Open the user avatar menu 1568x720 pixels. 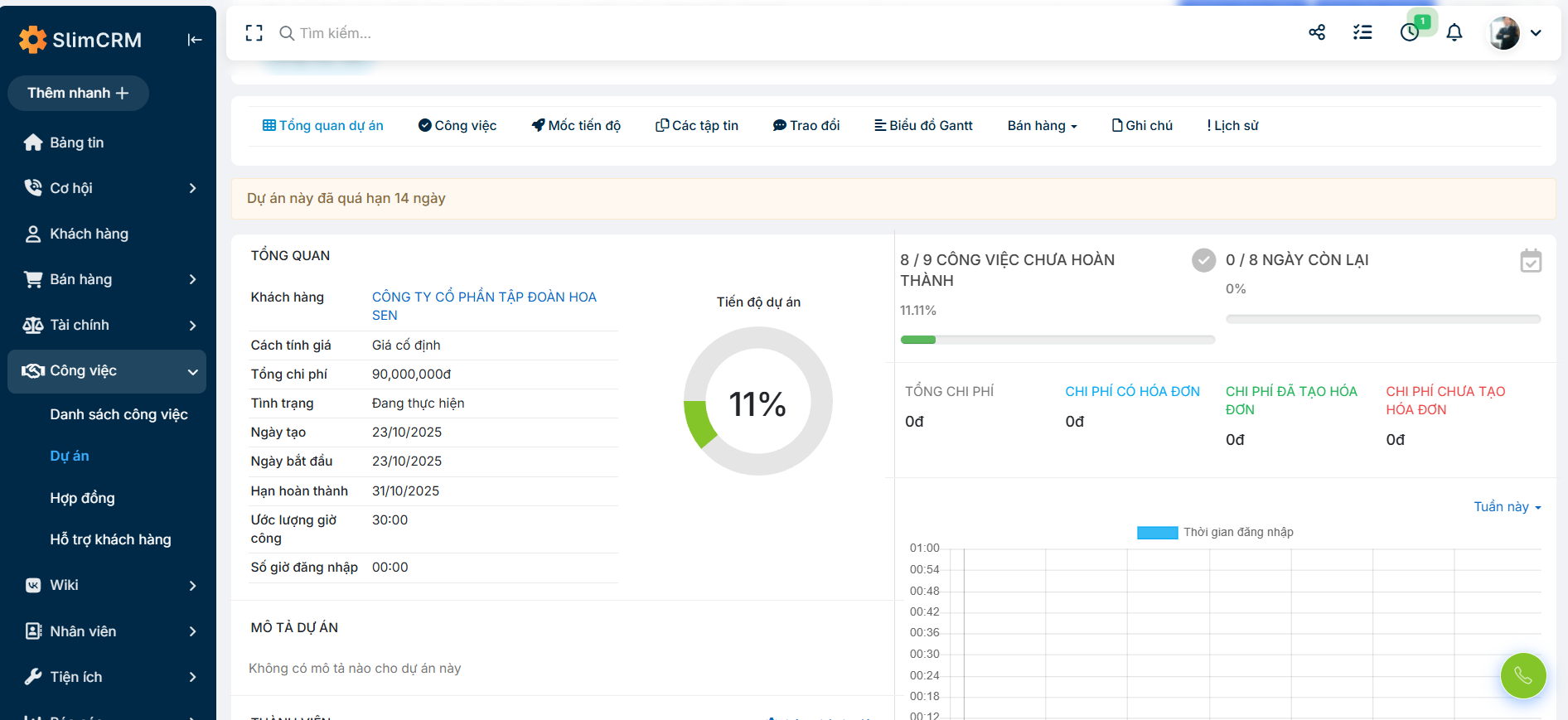(x=1515, y=33)
